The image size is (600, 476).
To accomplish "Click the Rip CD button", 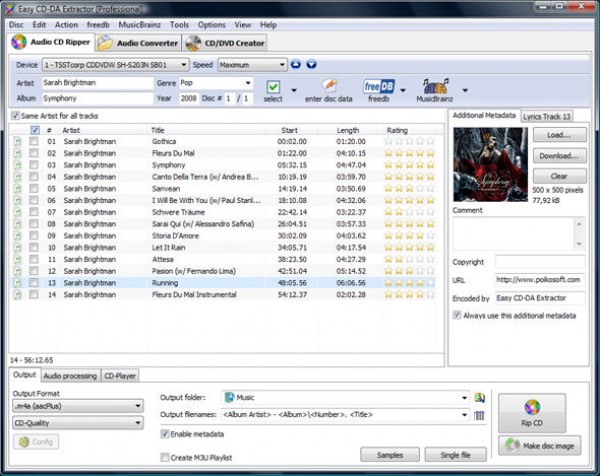I will [532, 411].
